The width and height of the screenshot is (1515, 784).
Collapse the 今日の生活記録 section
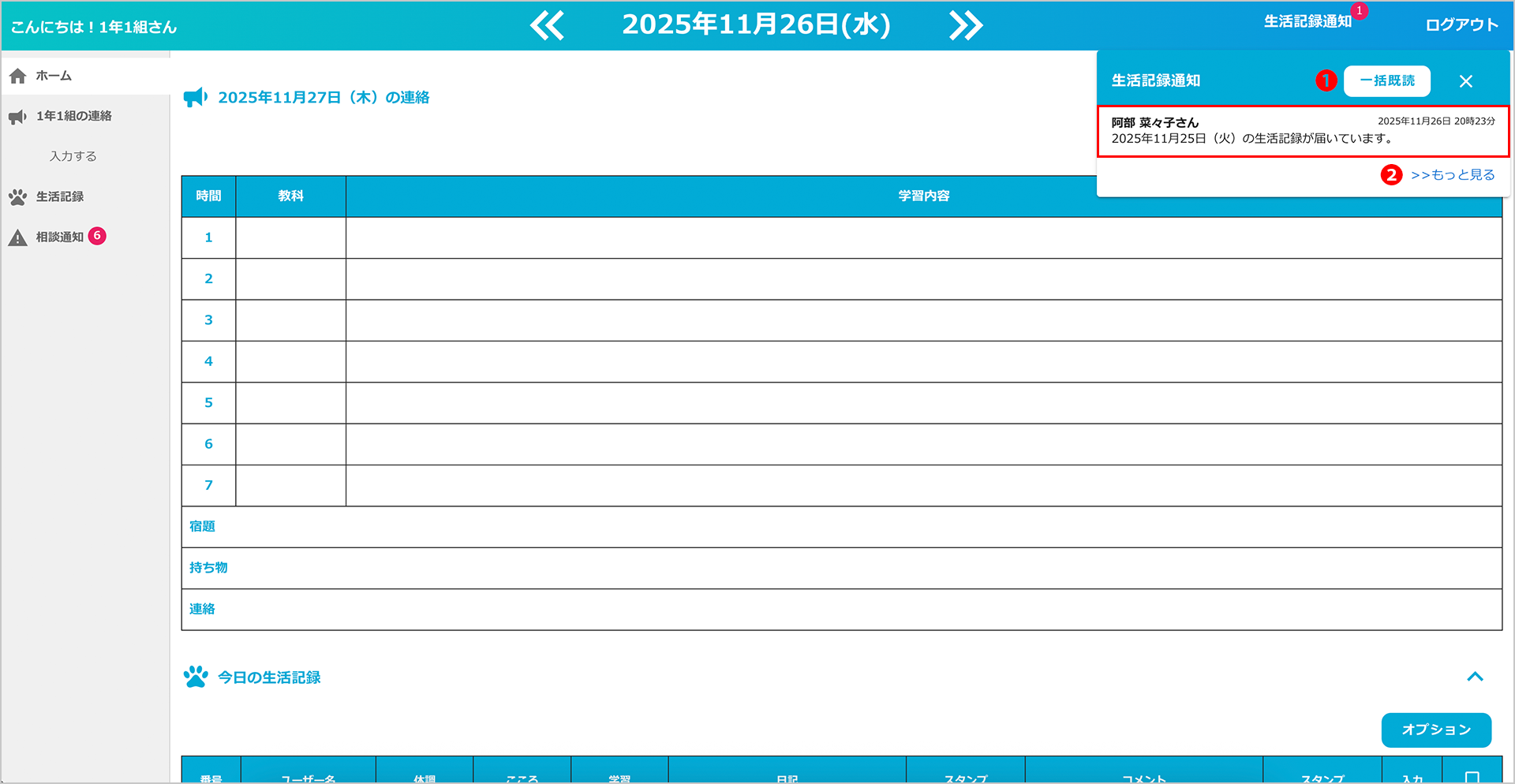[1475, 677]
